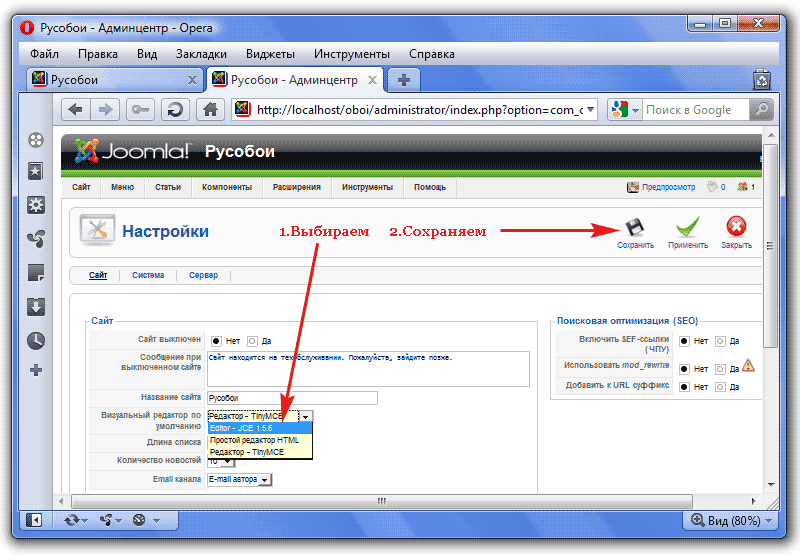Open the History clock panel in the sidebar
The width and height of the screenshot is (800, 560).
click(36, 340)
